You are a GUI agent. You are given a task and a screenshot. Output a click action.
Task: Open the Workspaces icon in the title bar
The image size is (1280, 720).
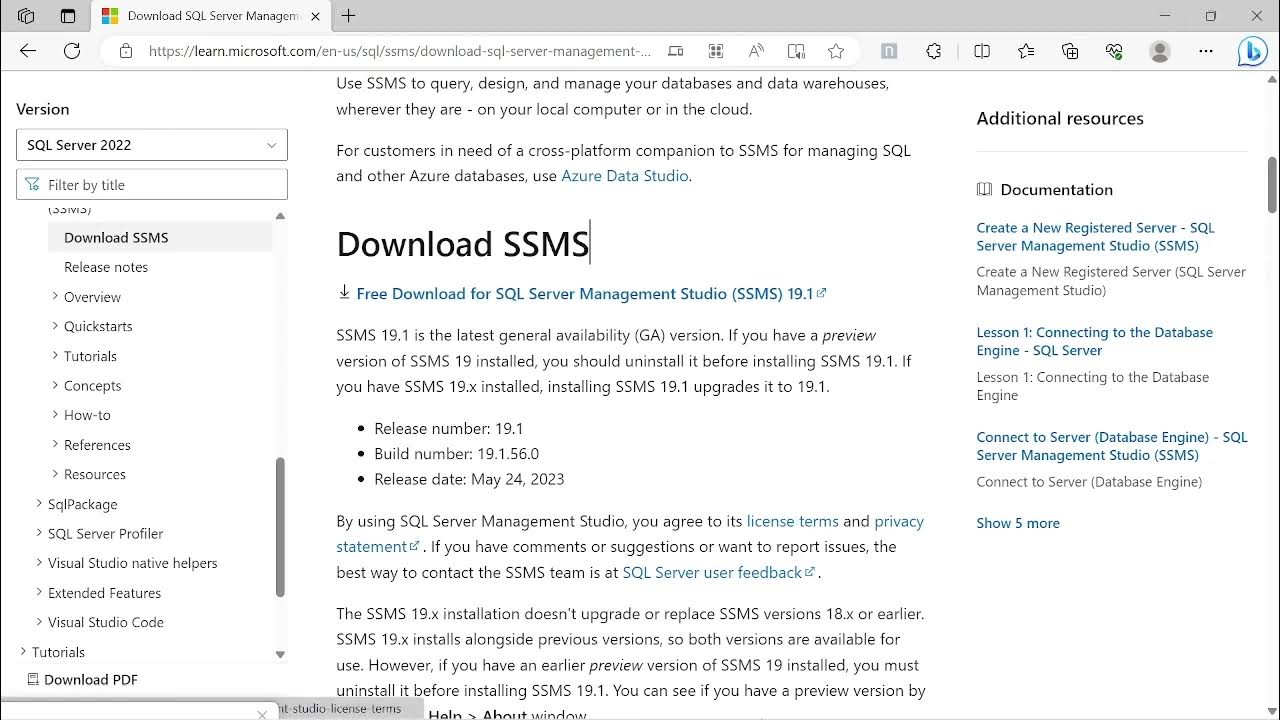26,16
